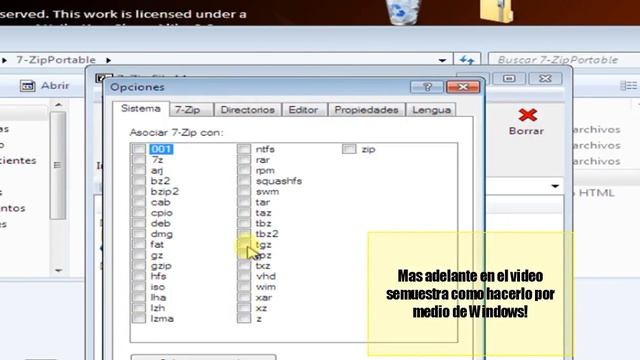
Task: Select the 7-ZipPortable path segment
Action: tap(56, 60)
